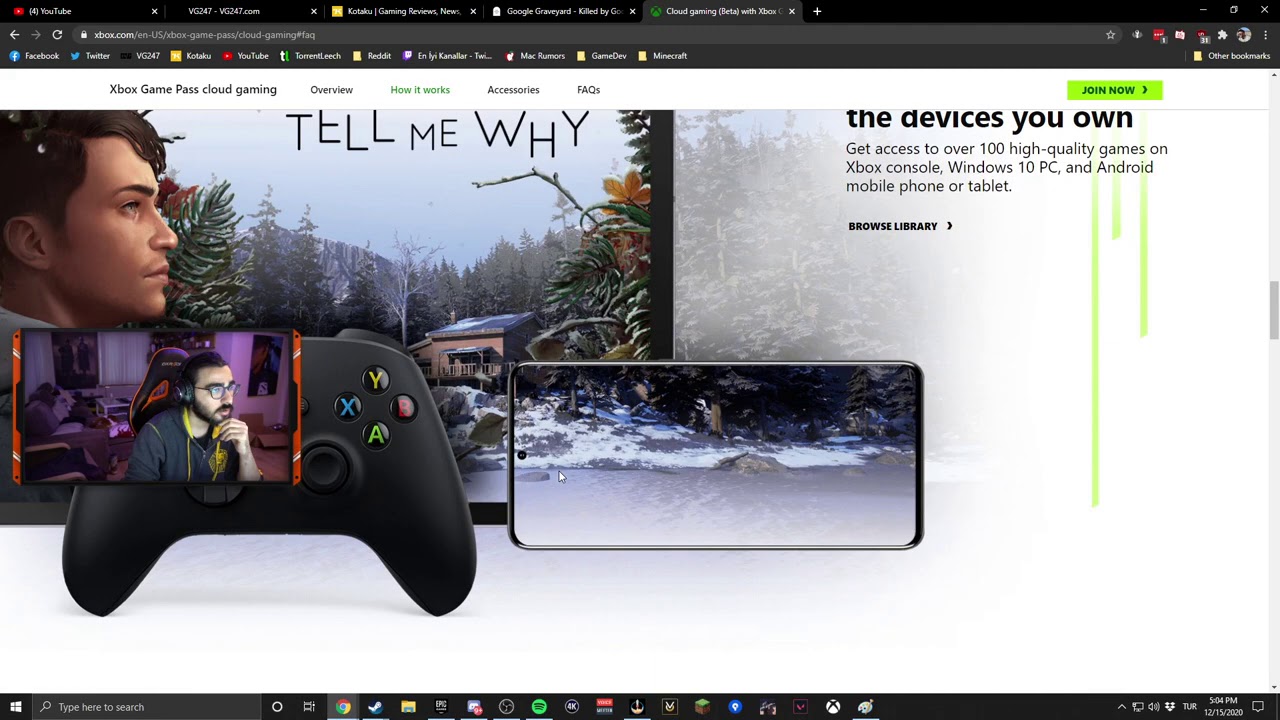Close the (4) YouTube tab
Screen dimensions: 1280x720
click(x=154, y=11)
